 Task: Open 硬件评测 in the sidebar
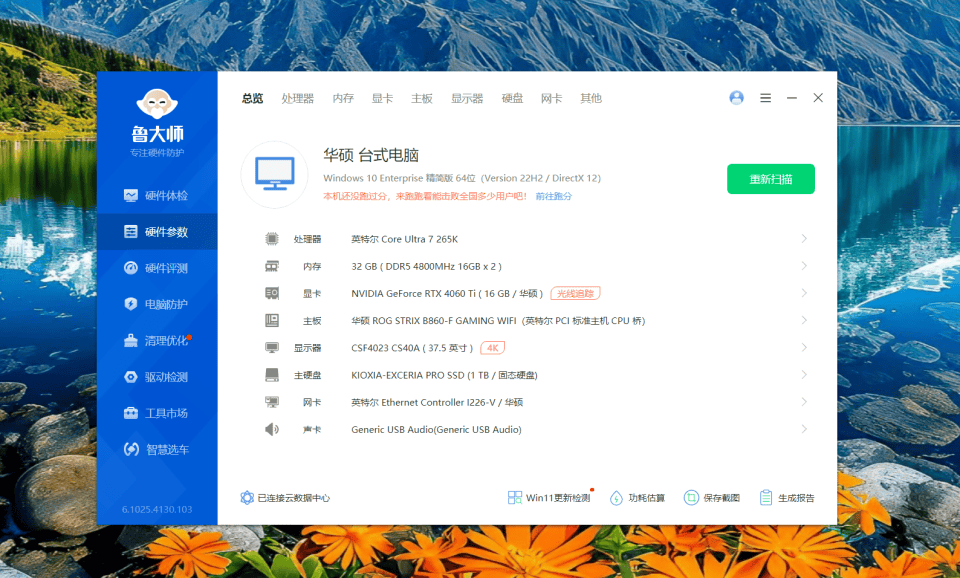[157, 268]
